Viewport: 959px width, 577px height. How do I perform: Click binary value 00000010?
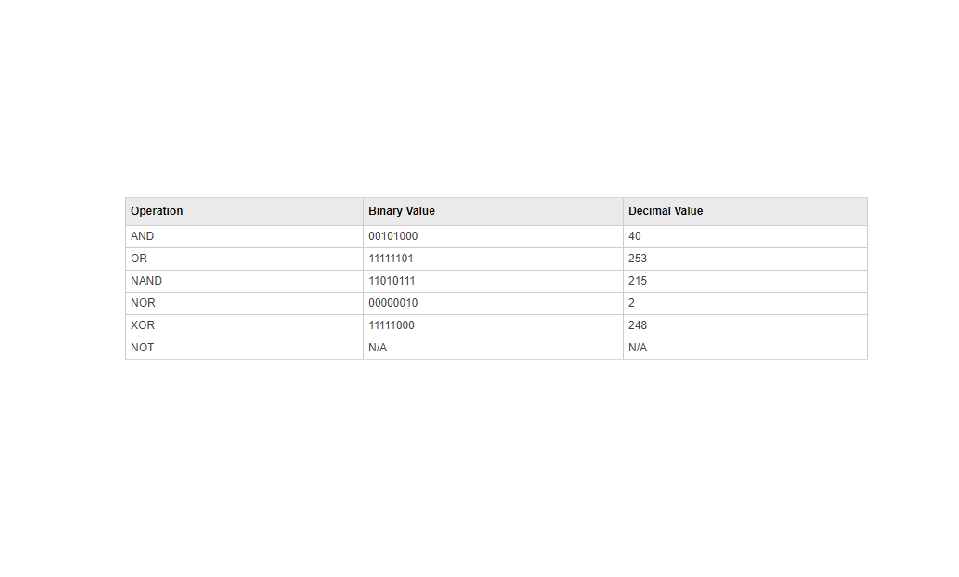393,303
